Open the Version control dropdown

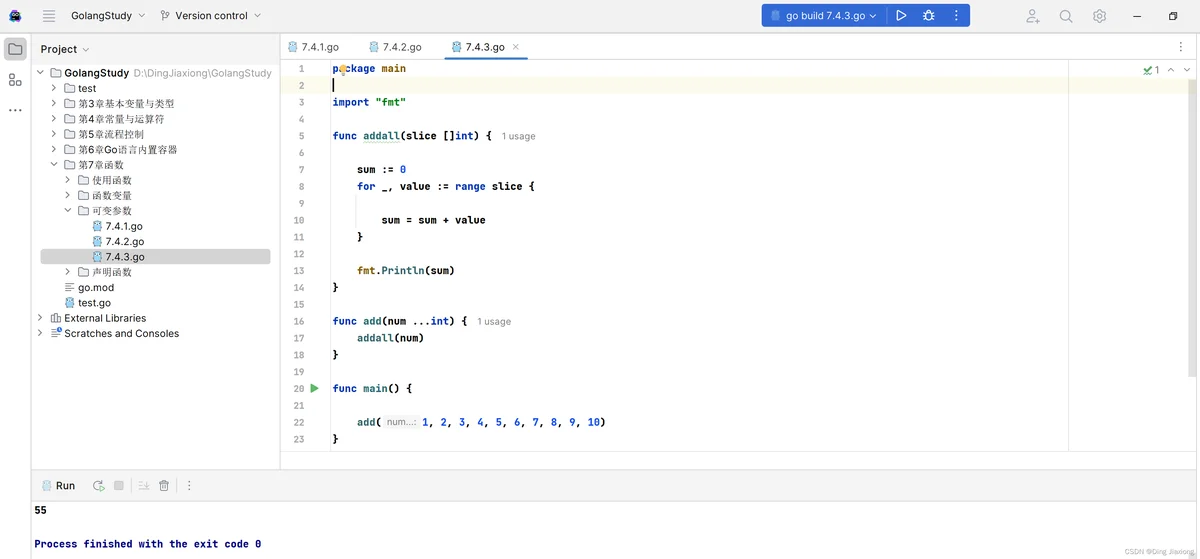point(210,16)
